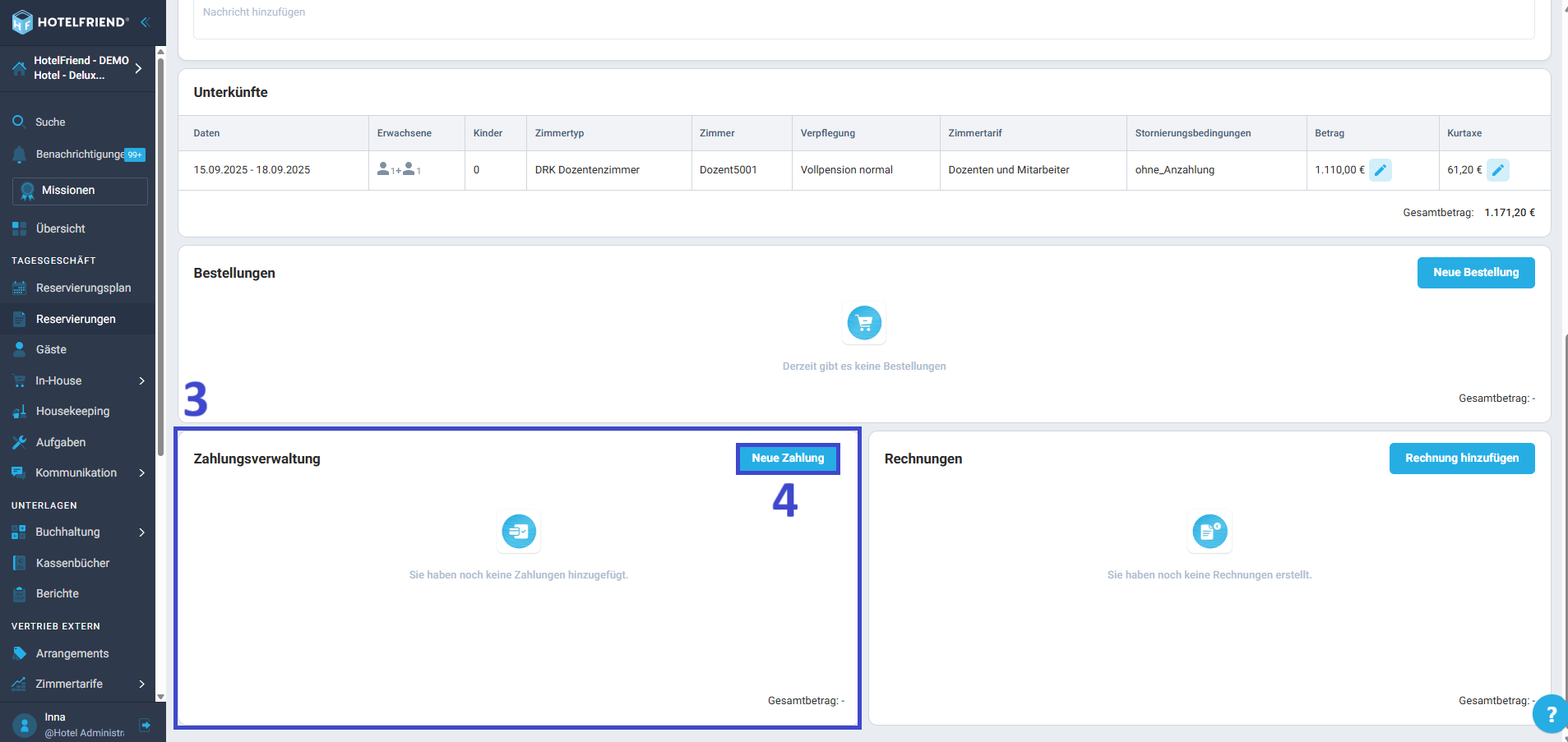Expand the Buchhaltung submenu arrow
This screenshot has width=1568, height=742.
(x=141, y=532)
